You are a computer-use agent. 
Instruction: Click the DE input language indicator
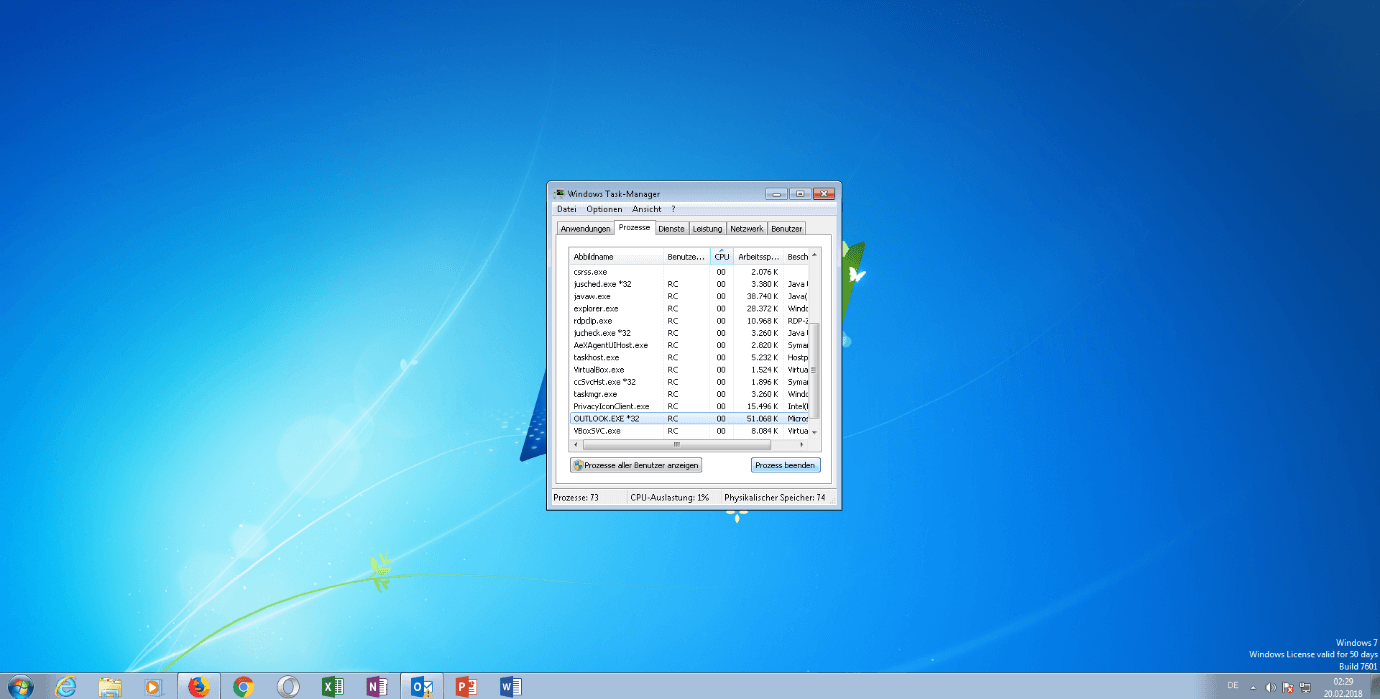[1232, 685]
